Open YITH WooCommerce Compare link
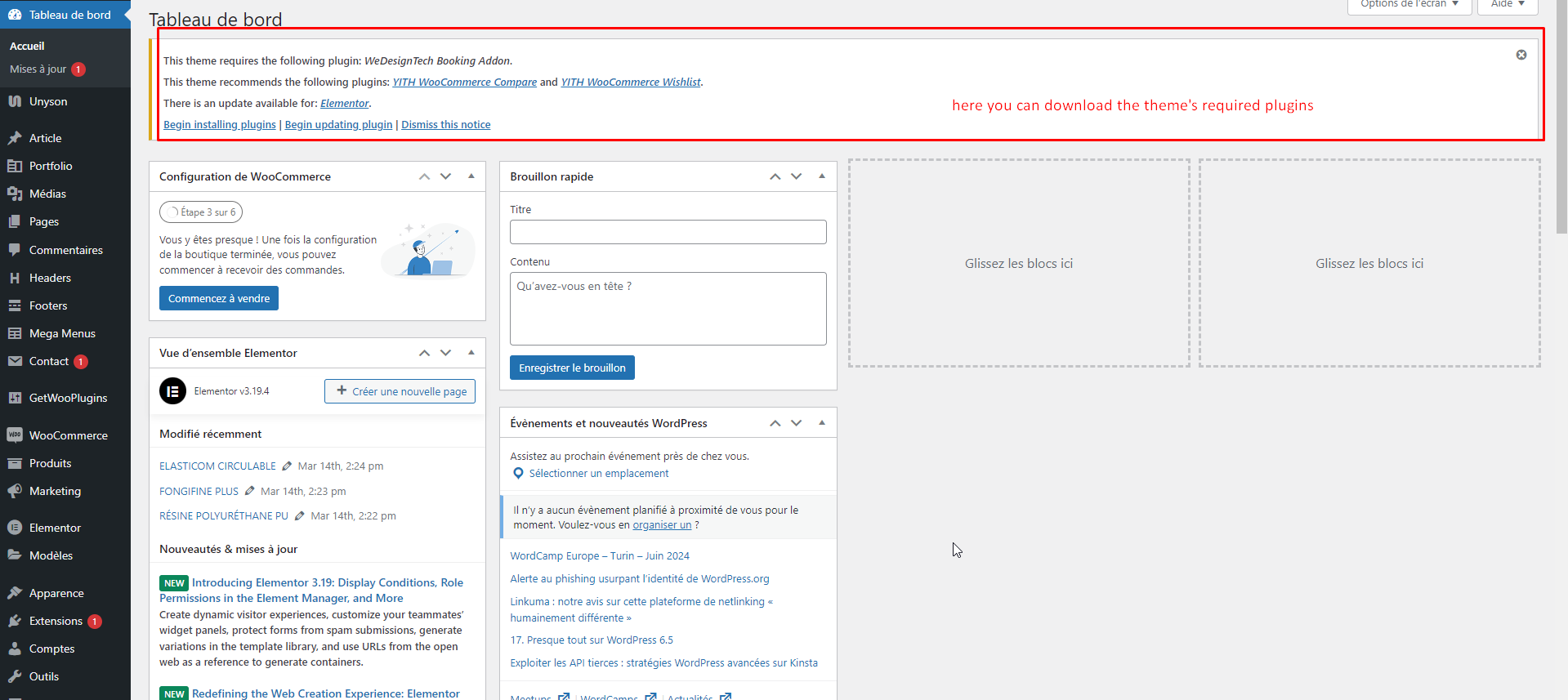Viewport: 1568px width, 700px height. click(465, 82)
